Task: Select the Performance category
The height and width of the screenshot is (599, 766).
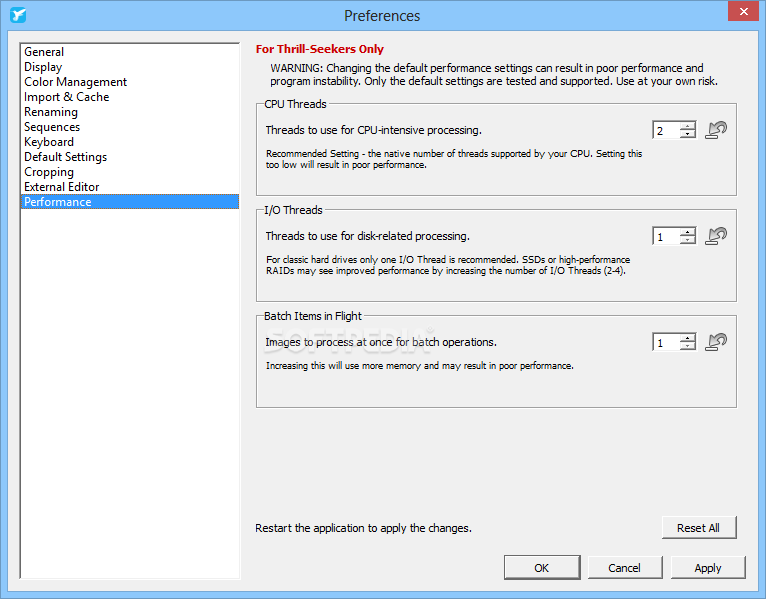Action: (130, 202)
